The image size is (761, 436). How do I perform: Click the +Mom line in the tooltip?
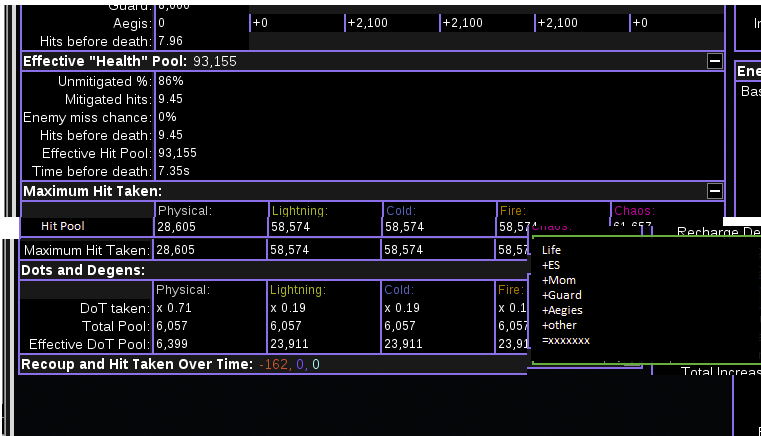pos(559,280)
